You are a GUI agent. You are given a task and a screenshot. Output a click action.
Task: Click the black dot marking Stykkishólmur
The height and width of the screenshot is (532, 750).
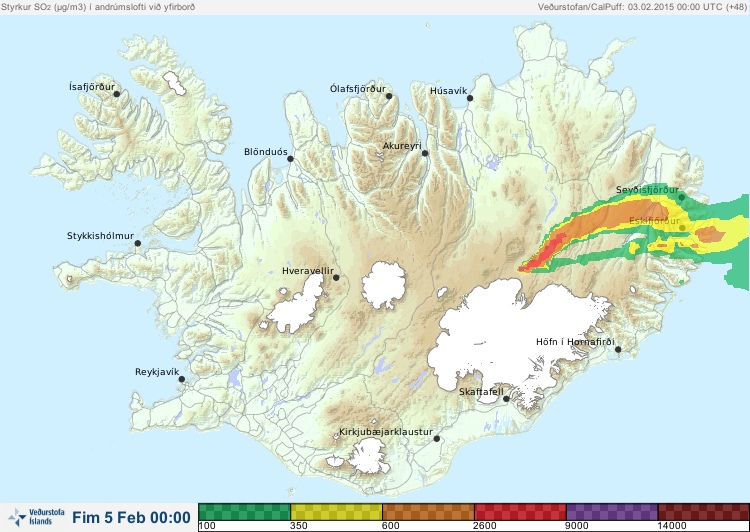pyautogui.click(x=138, y=243)
